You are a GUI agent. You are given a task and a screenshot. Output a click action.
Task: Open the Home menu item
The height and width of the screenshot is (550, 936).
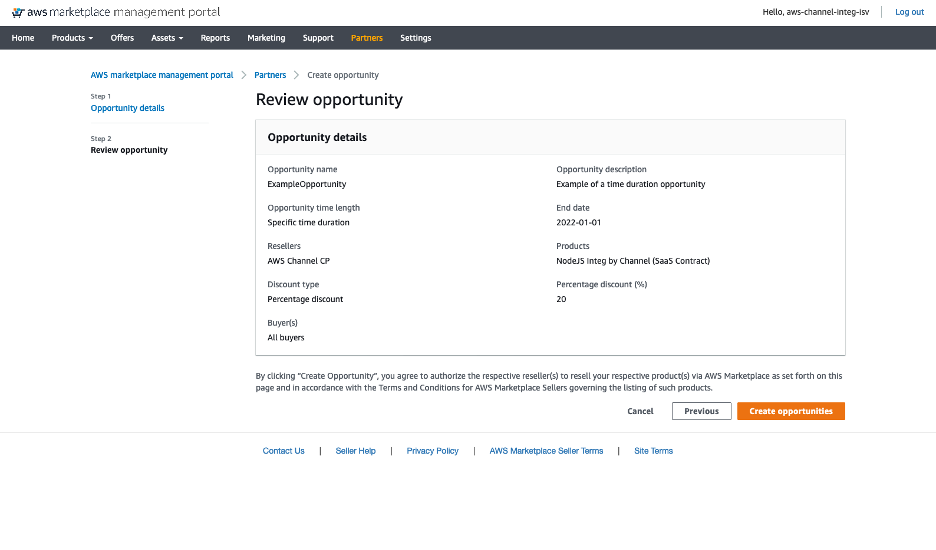pyautogui.click(x=23, y=38)
